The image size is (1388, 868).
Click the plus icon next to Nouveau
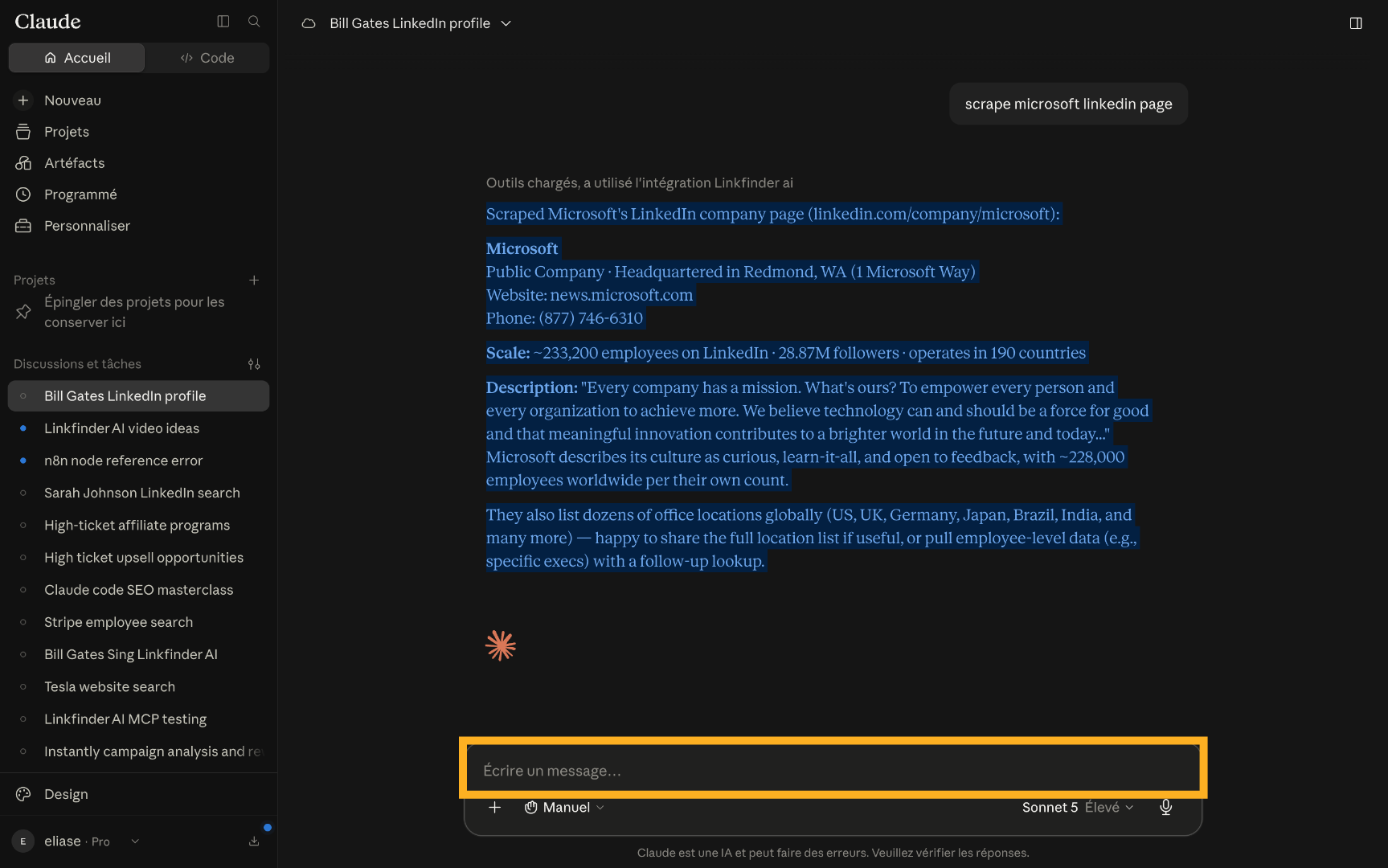click(x=23, y=100)
